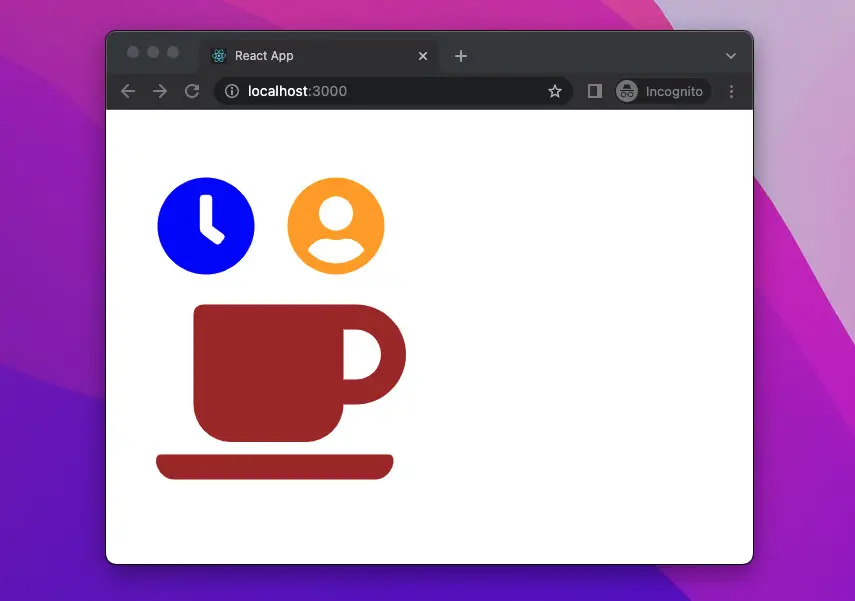Select the React App tab title
Image resolution: width=855 pixels, height=601 pixels.
264,56
